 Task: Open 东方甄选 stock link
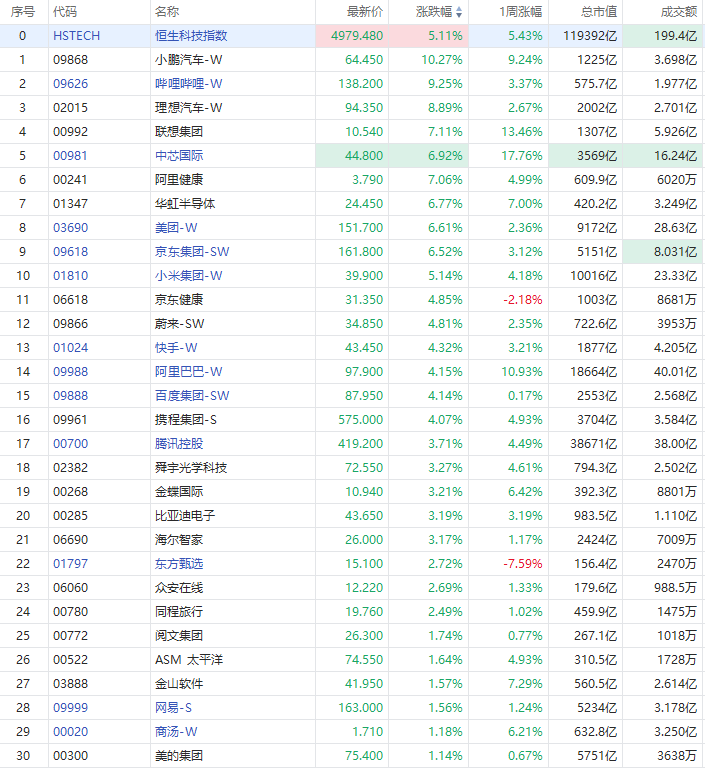pyautogui.click(x=179, y=564)
